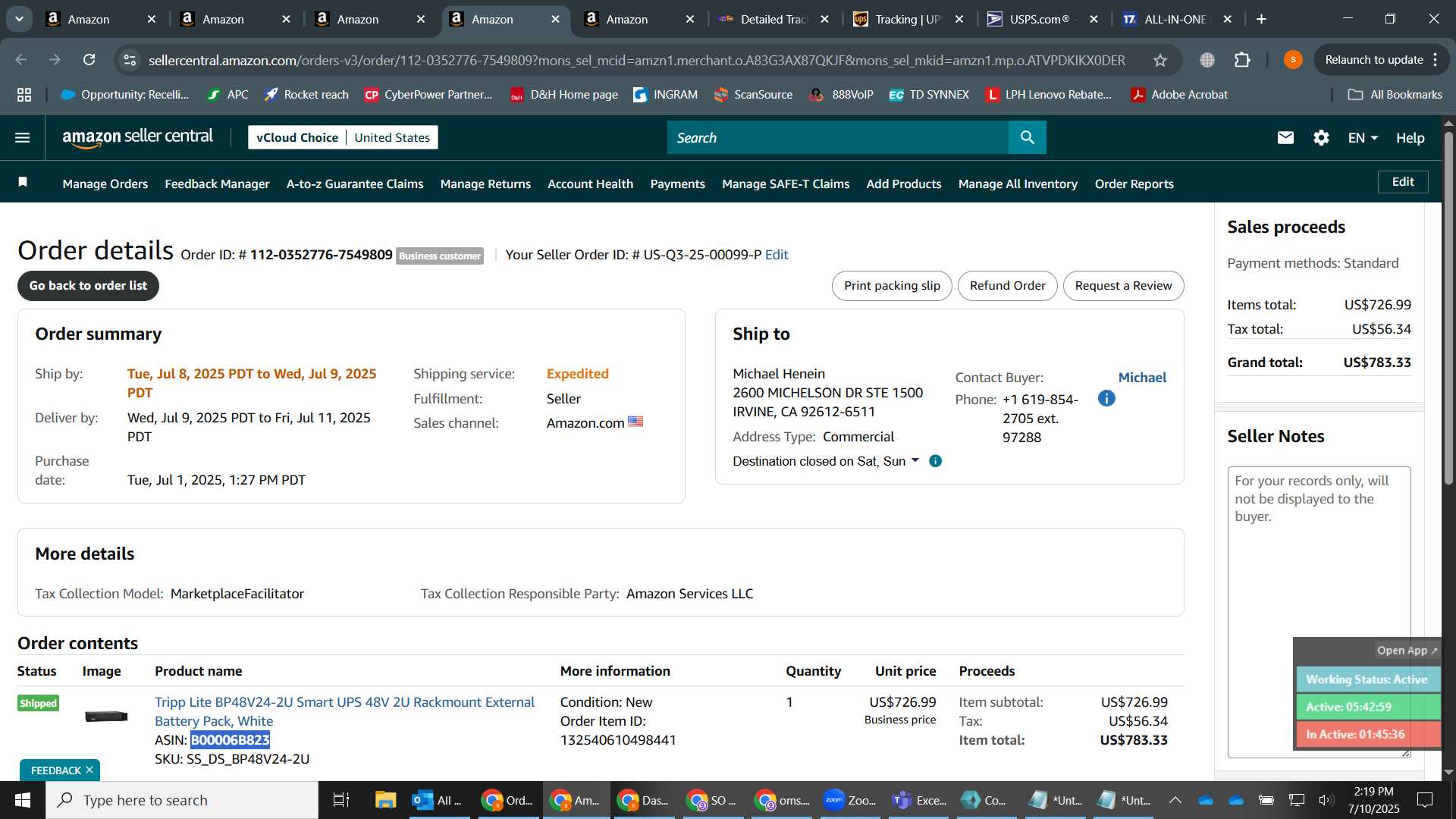The image size is (1456, 819).
Task: Open Windows Start menu
Action: coord(23,800)
